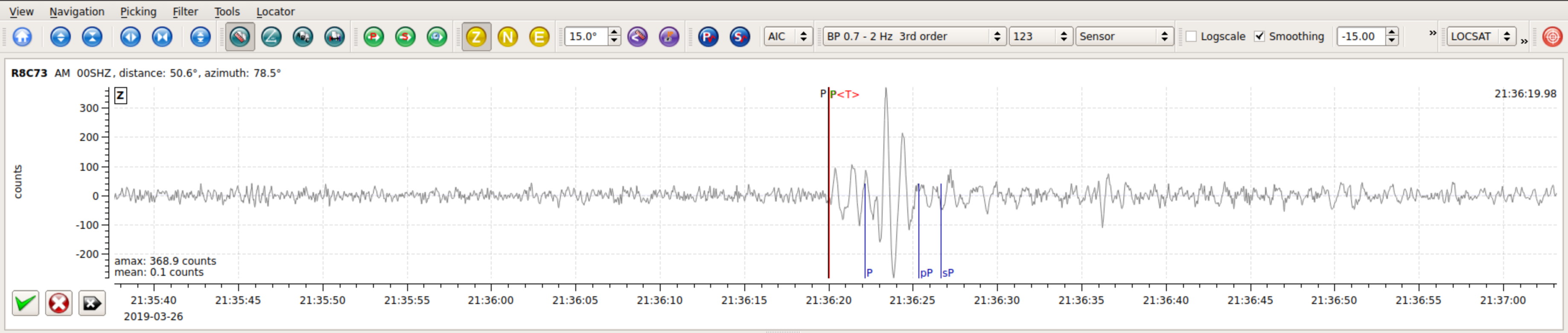Open the 123 rotation dropdown
Viewport: 1568px width, 333px height.
point(1040,37)
